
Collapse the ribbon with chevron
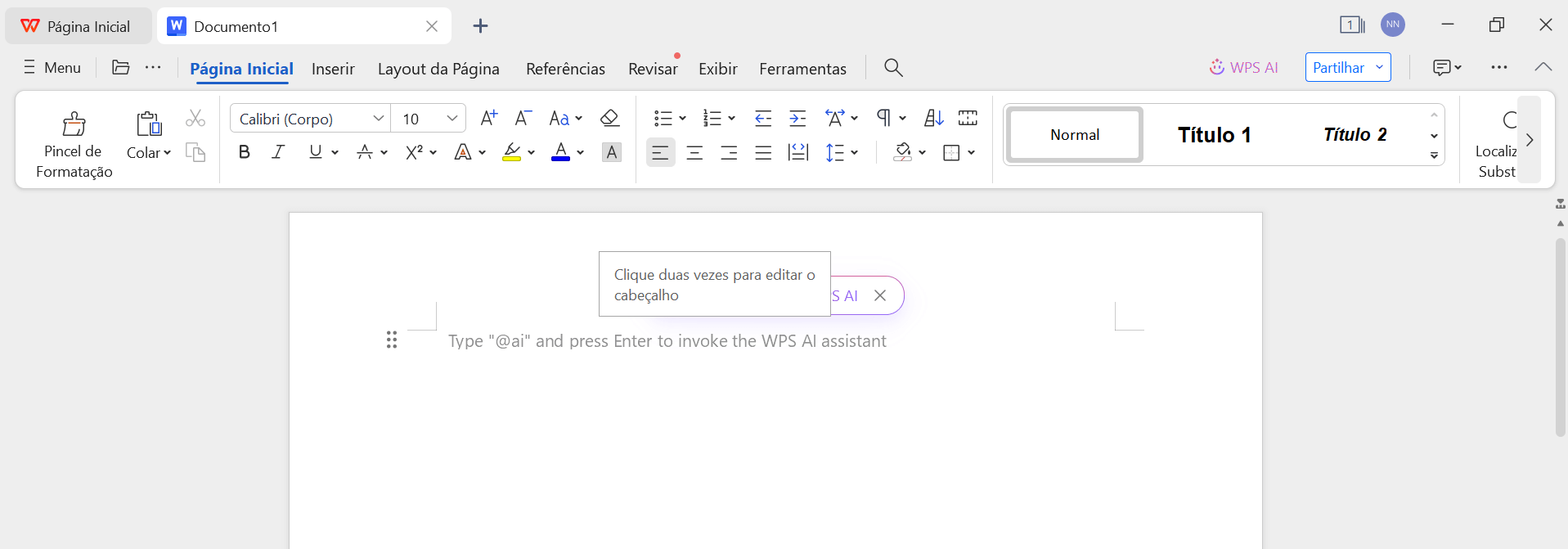[x=1543, y=67]
